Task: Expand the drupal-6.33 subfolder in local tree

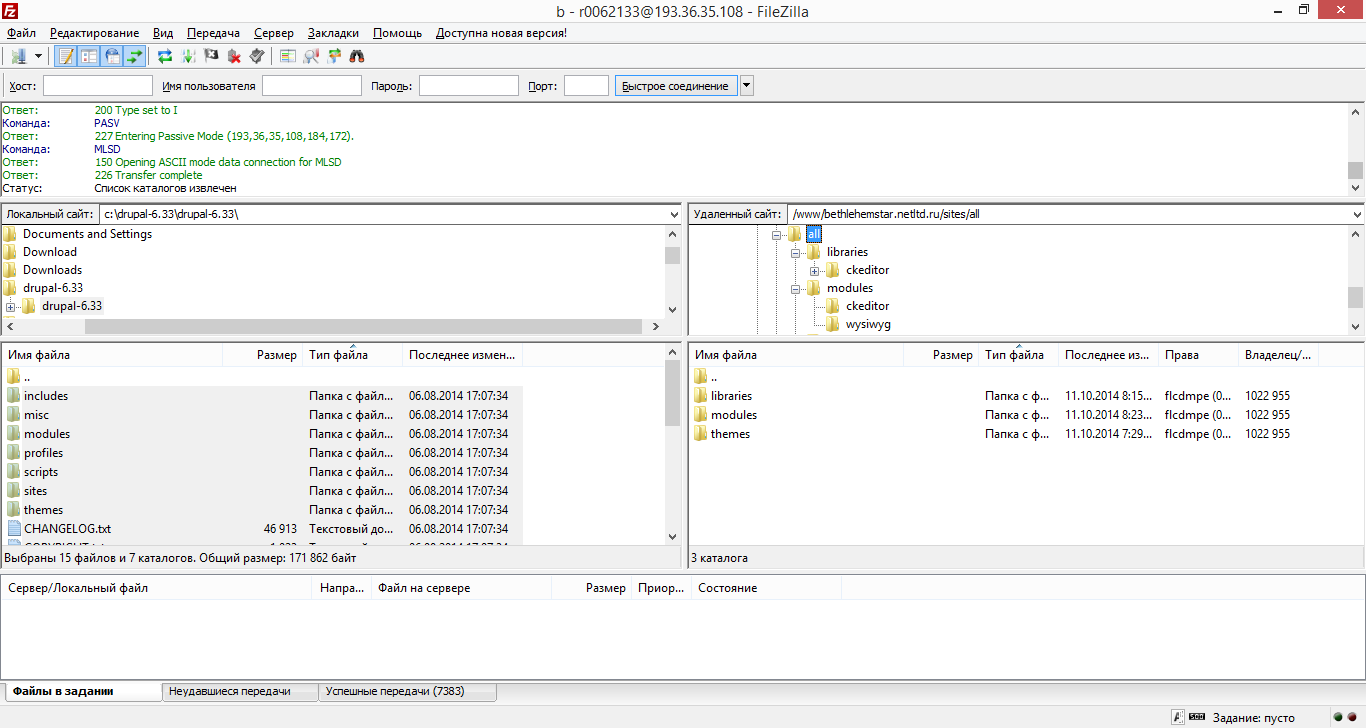Action: tap(11, 306)
